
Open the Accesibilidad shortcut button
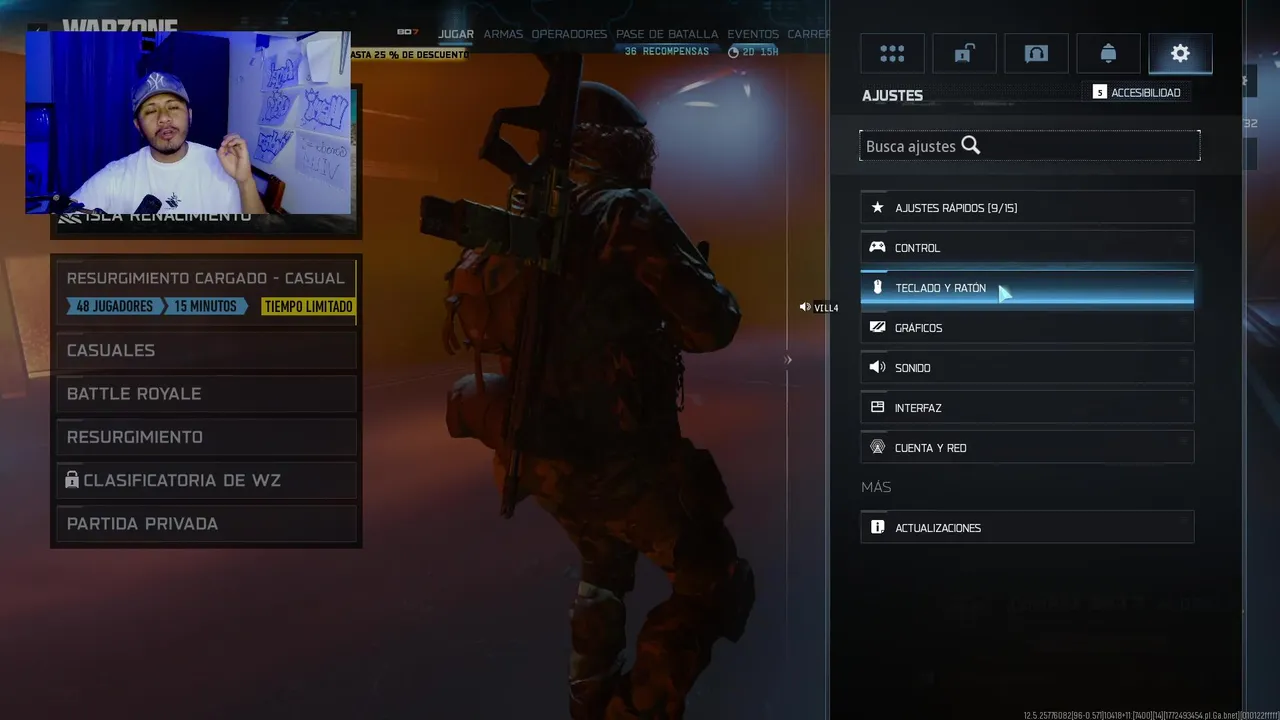tap(1136, 92)
